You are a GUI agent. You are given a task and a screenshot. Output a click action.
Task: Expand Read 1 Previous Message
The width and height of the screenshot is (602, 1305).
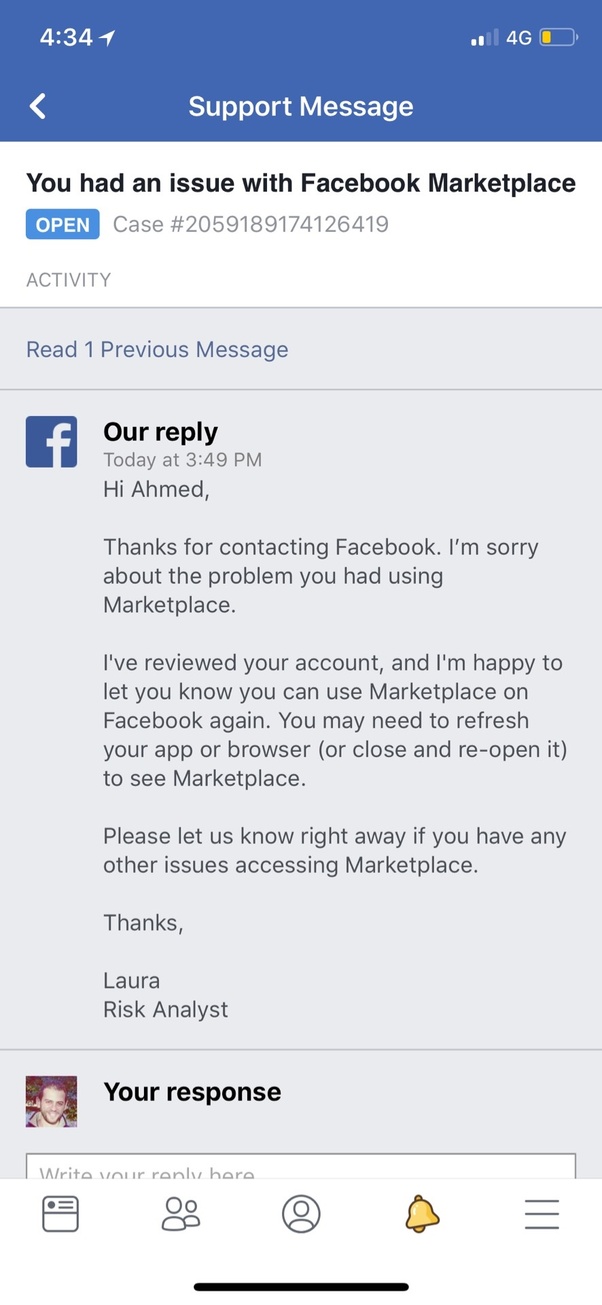[157, 349]
